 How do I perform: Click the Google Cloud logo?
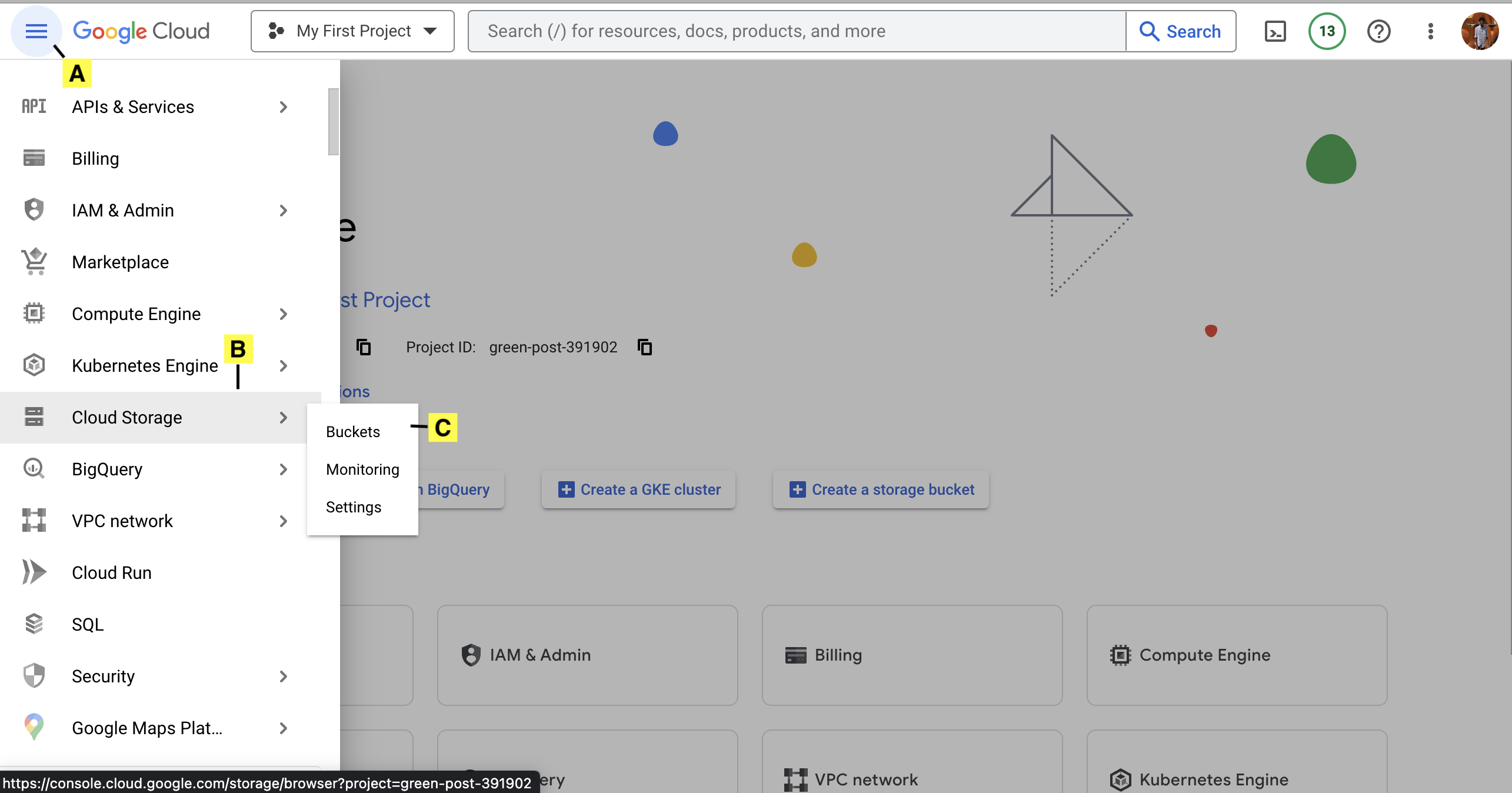141,31
